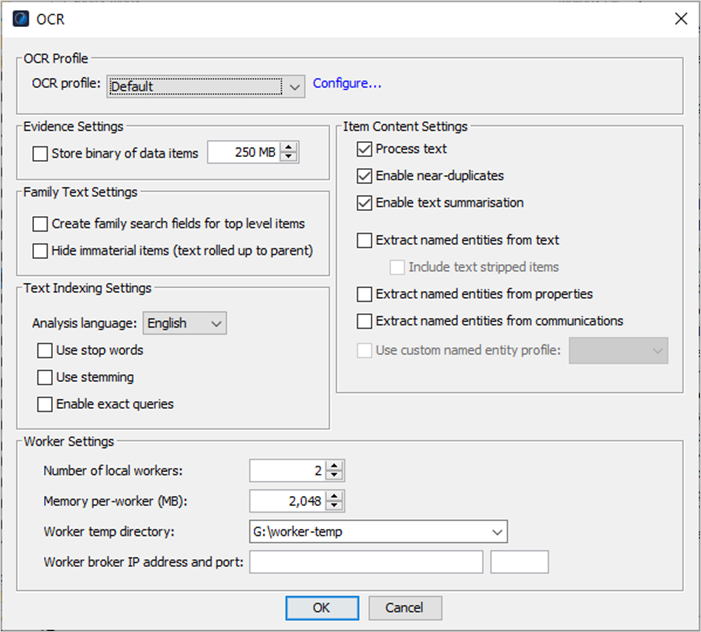The height and width of the screenshot is (632, 701).
Task: Expand the Analysis language dropdown
Action: pyautogui.click(x=185, y=323)
